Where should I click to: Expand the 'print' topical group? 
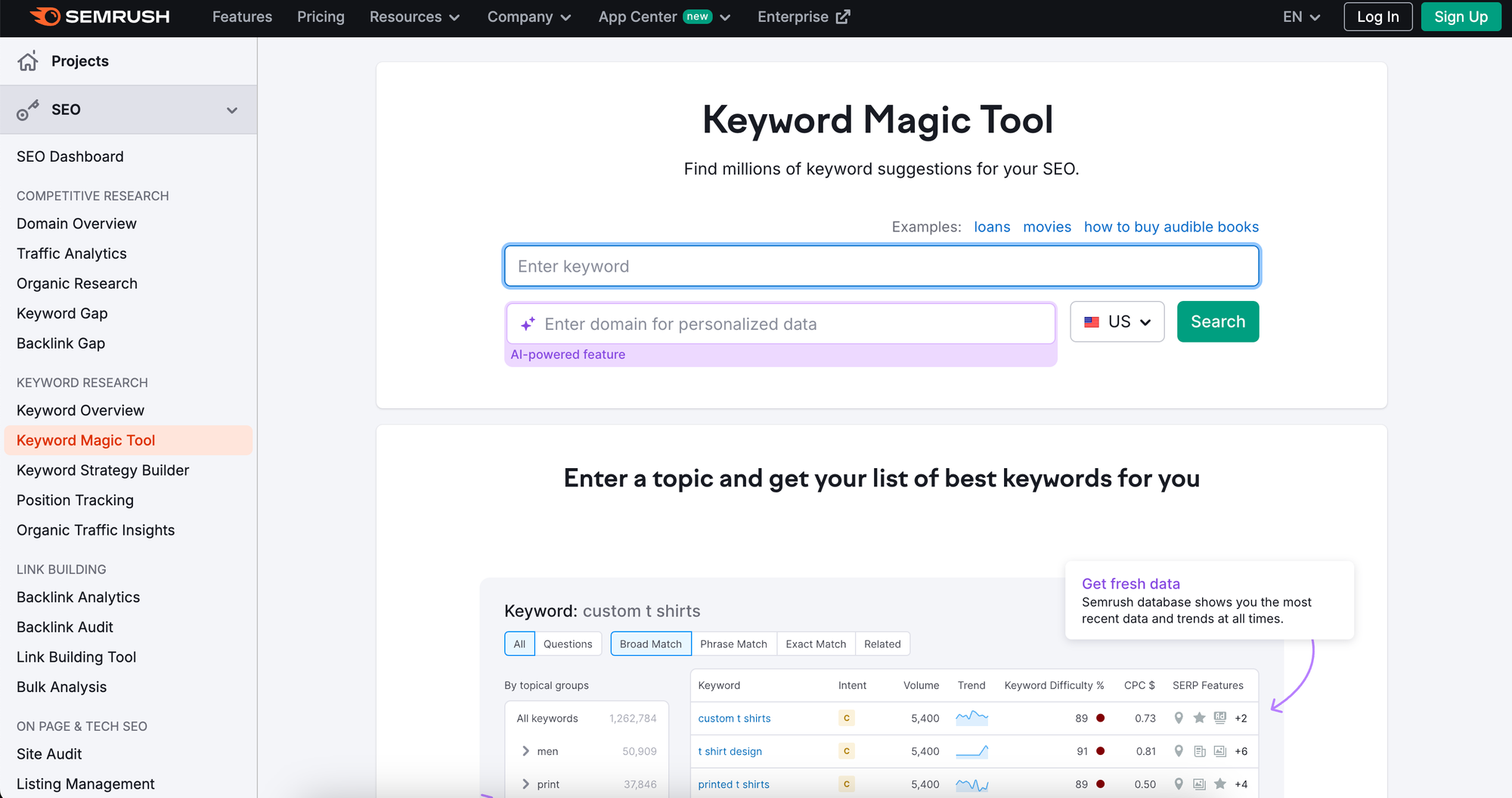coord(526,784)
